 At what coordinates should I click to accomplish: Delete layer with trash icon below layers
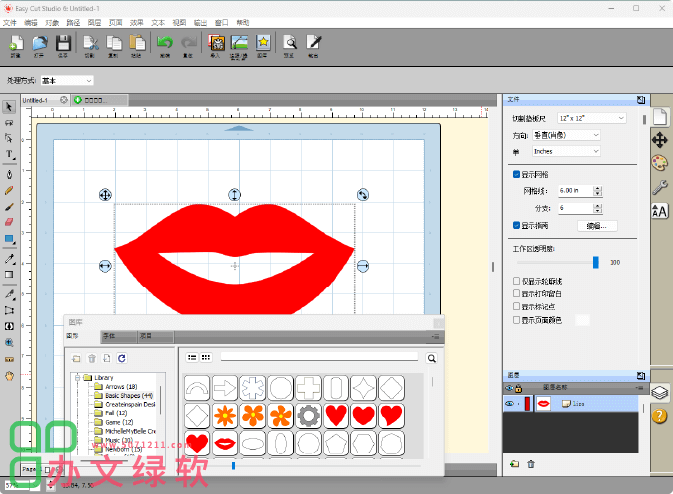(x=531, y=464)
